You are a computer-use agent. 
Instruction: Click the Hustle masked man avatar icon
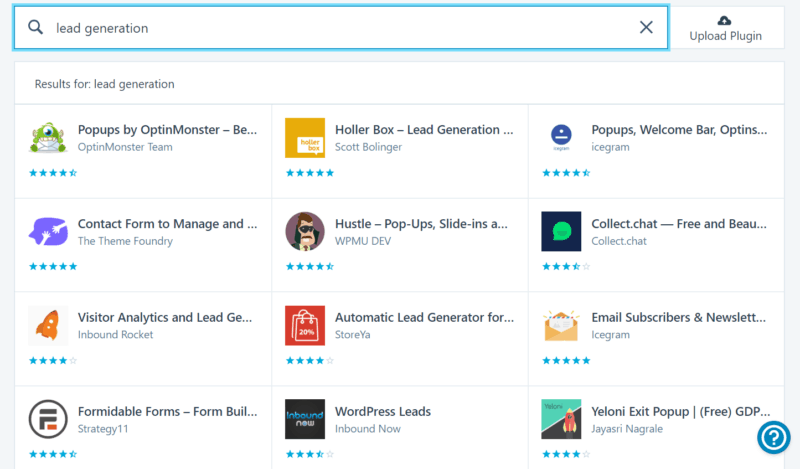click(x=305, y=232)
